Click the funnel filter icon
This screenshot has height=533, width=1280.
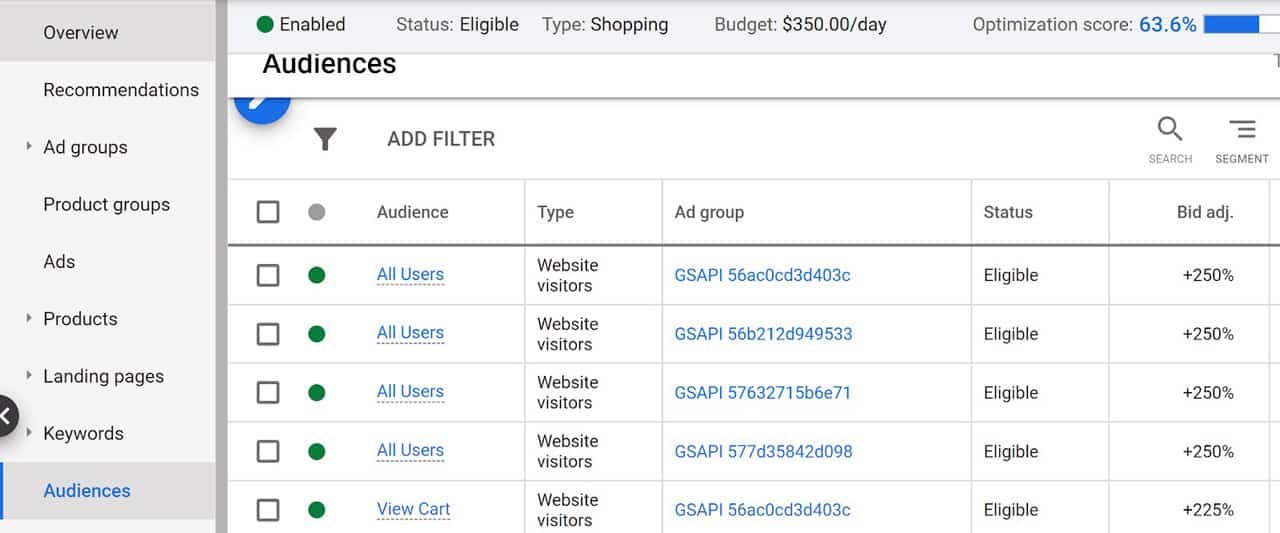point(325,139)
